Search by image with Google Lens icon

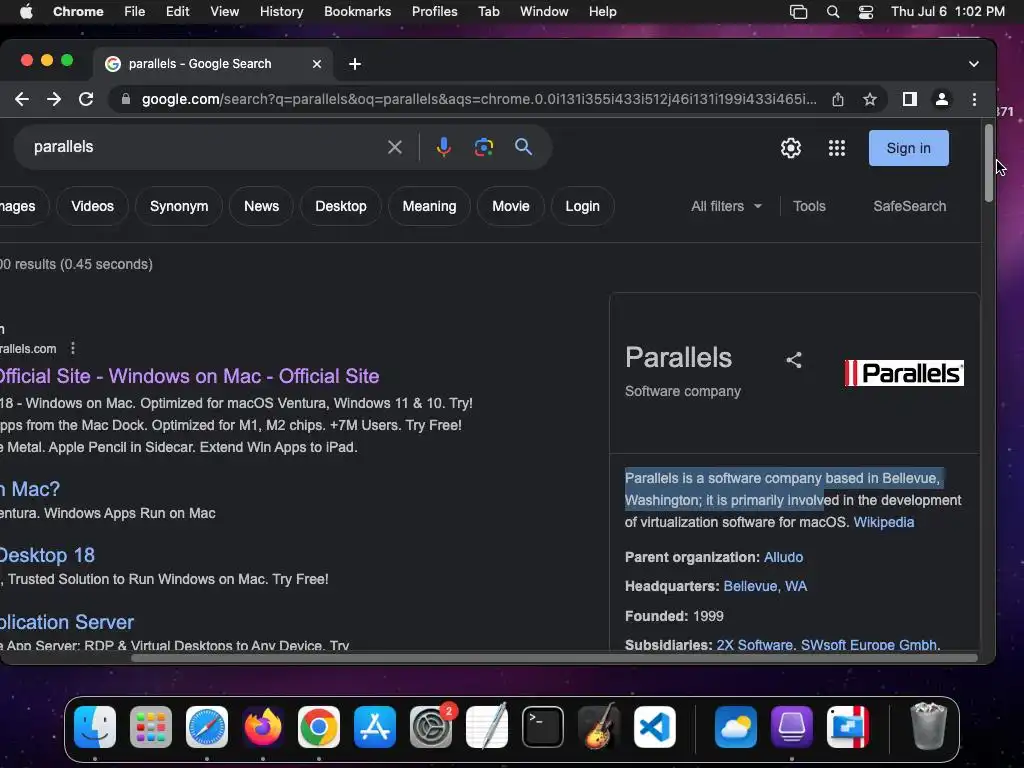point(484,147)
